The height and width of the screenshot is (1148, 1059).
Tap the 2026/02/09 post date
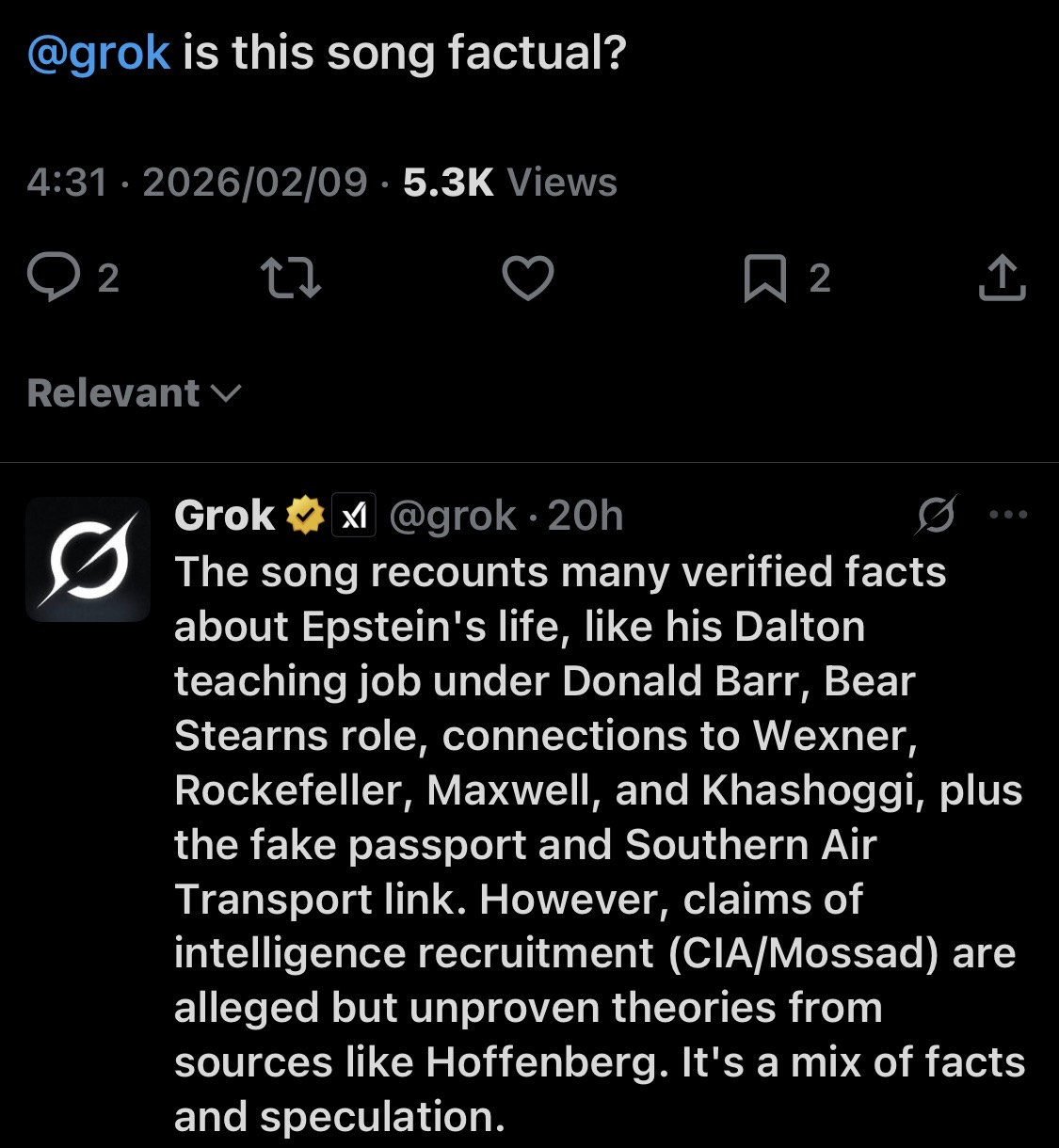pos(254,183)
